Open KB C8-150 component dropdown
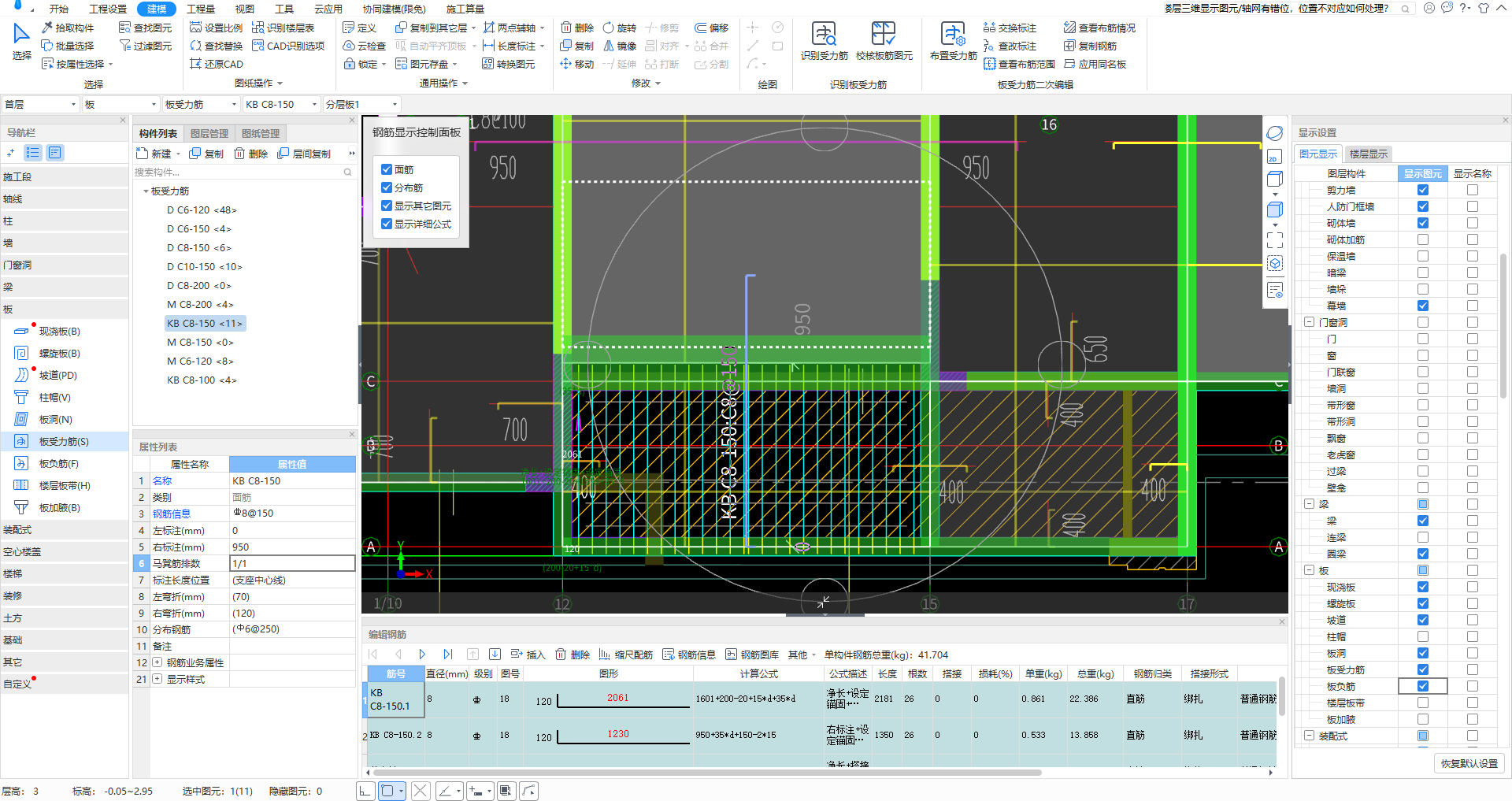The image size is (1512, 801). pyautogui.click(x=281, y=104)
